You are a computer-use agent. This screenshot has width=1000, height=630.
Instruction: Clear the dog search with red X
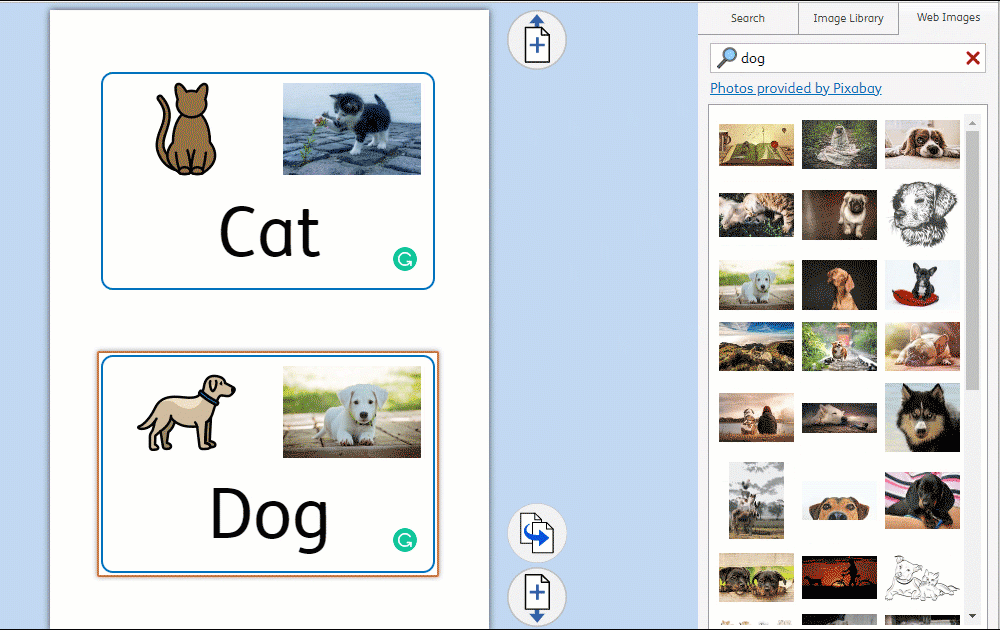pyautogui.click(x=972, y=58)
